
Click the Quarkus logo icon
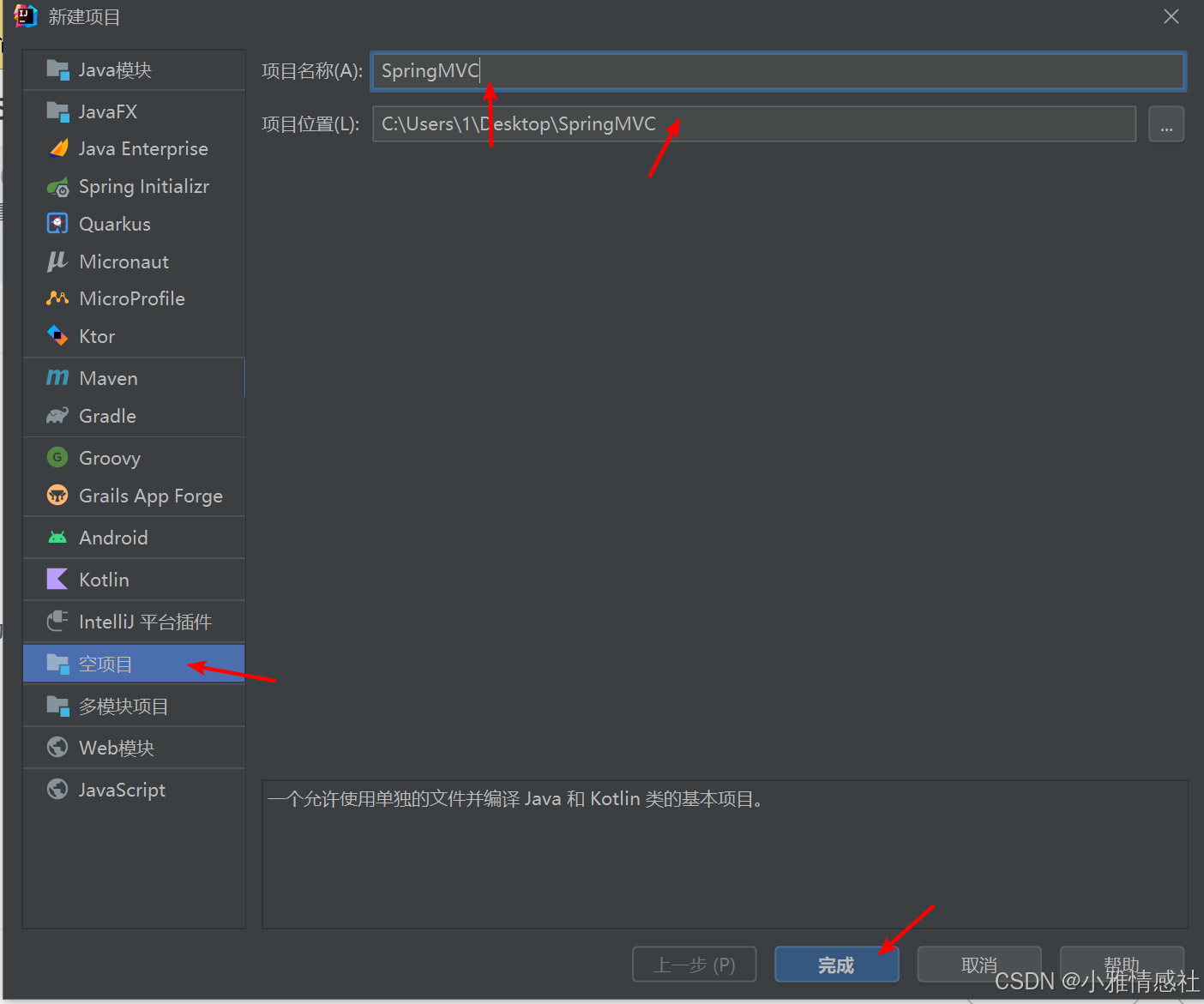(57, 224)
